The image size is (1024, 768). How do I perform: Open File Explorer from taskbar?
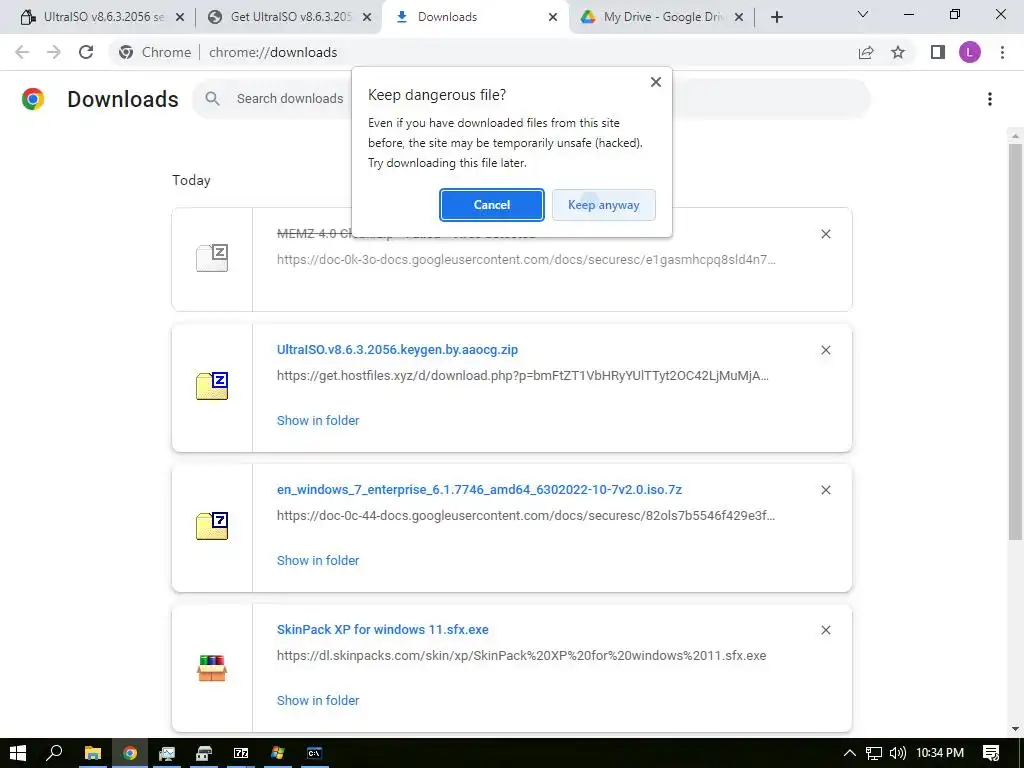tap(93, 753)
